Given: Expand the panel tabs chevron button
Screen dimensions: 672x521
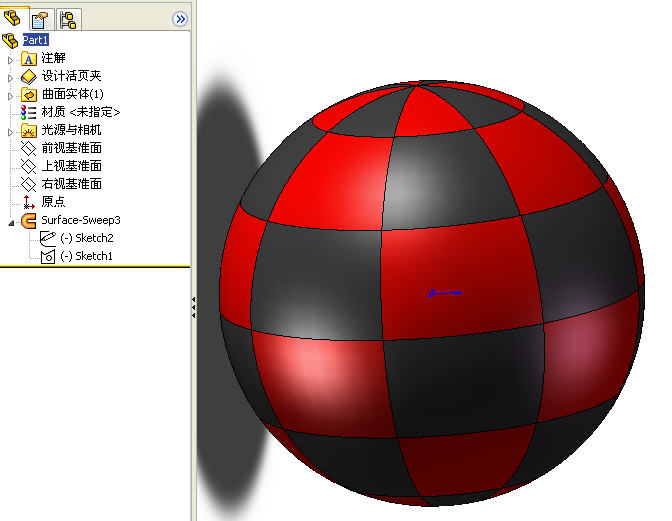Looking at the screenshot, I should 180,19.
